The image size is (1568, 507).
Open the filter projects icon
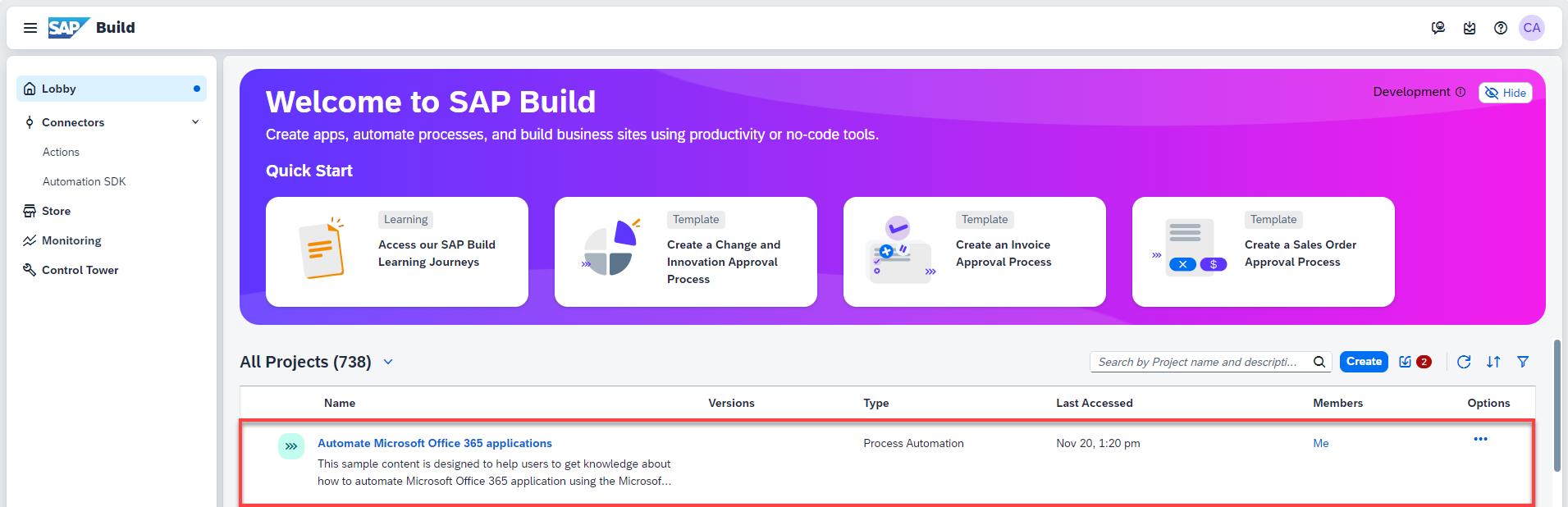[x=1523, y=362]
